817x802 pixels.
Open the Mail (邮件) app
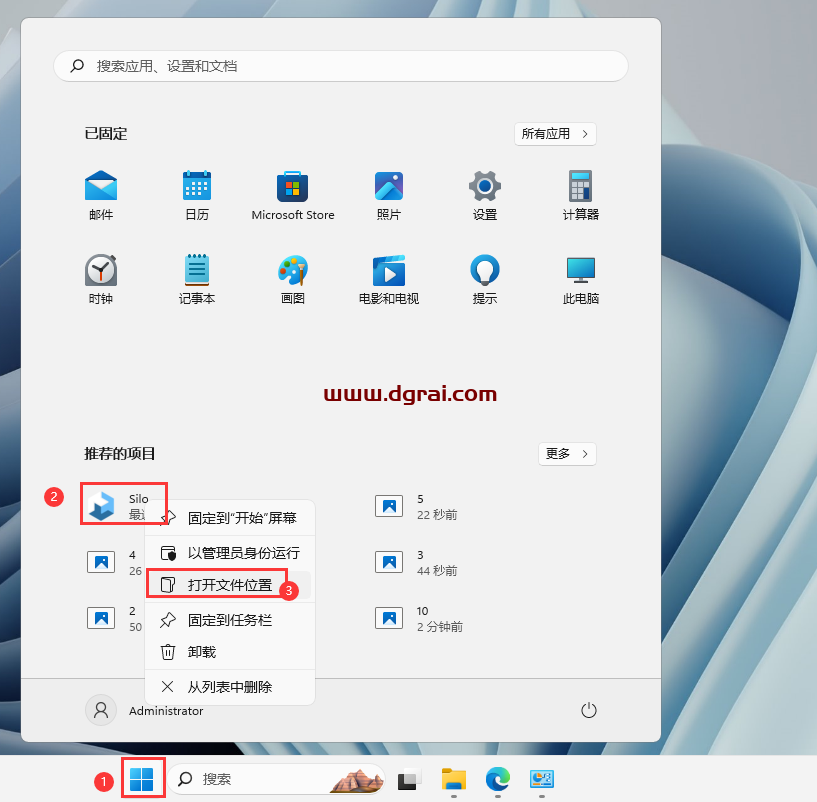click(101, 195)
